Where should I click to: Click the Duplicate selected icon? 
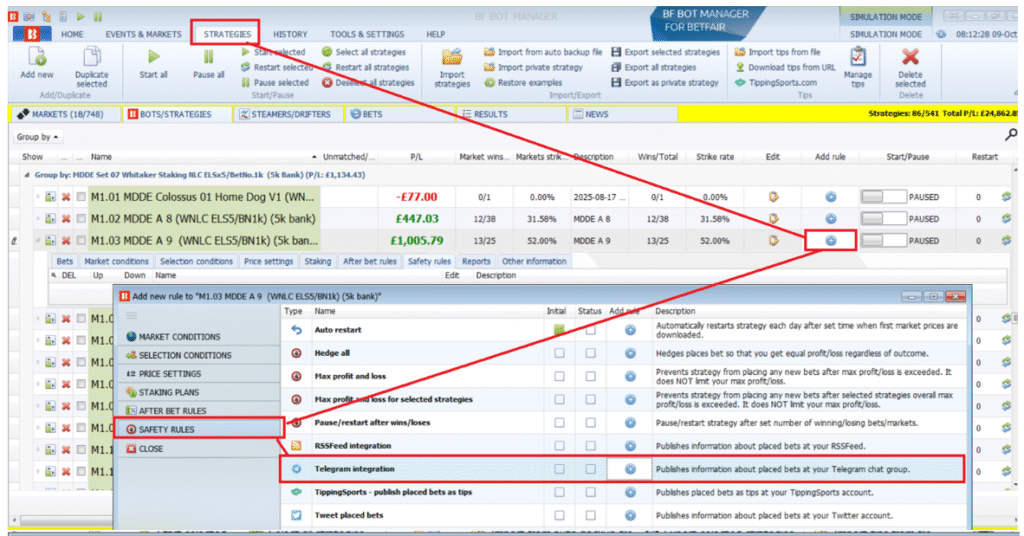tap(91, 57)
